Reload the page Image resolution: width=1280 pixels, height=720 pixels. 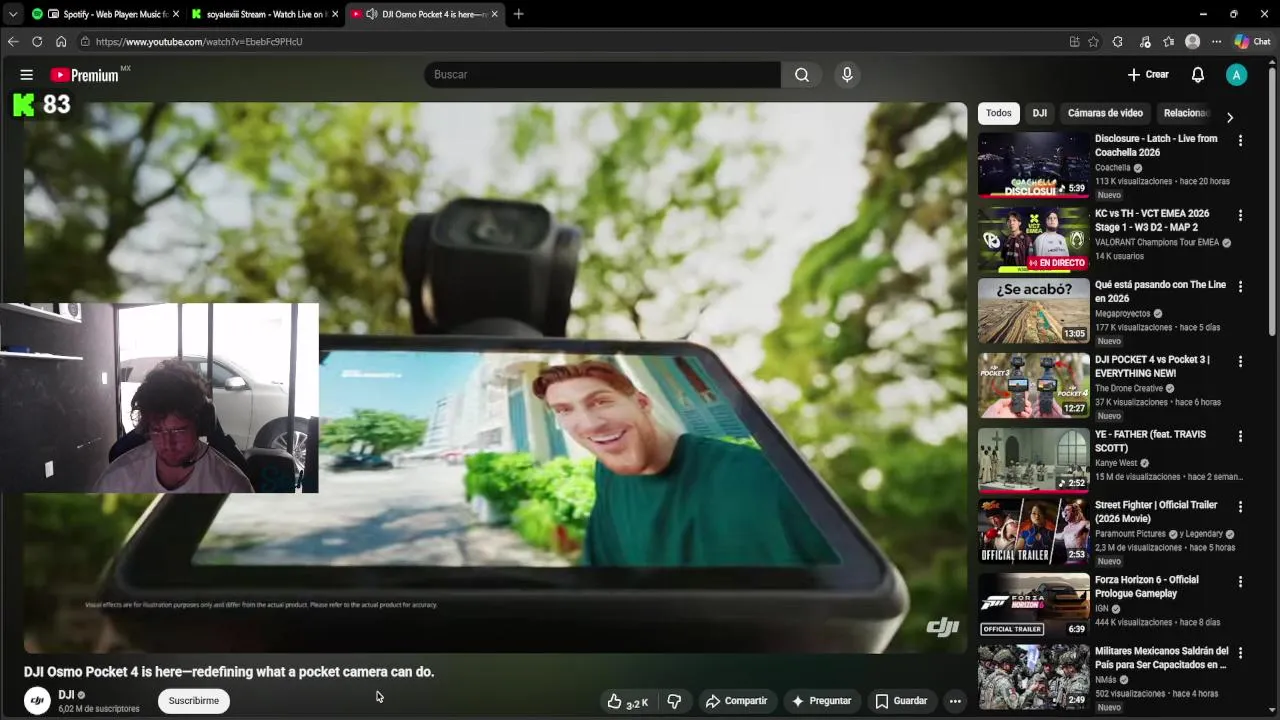click(37, 42)
